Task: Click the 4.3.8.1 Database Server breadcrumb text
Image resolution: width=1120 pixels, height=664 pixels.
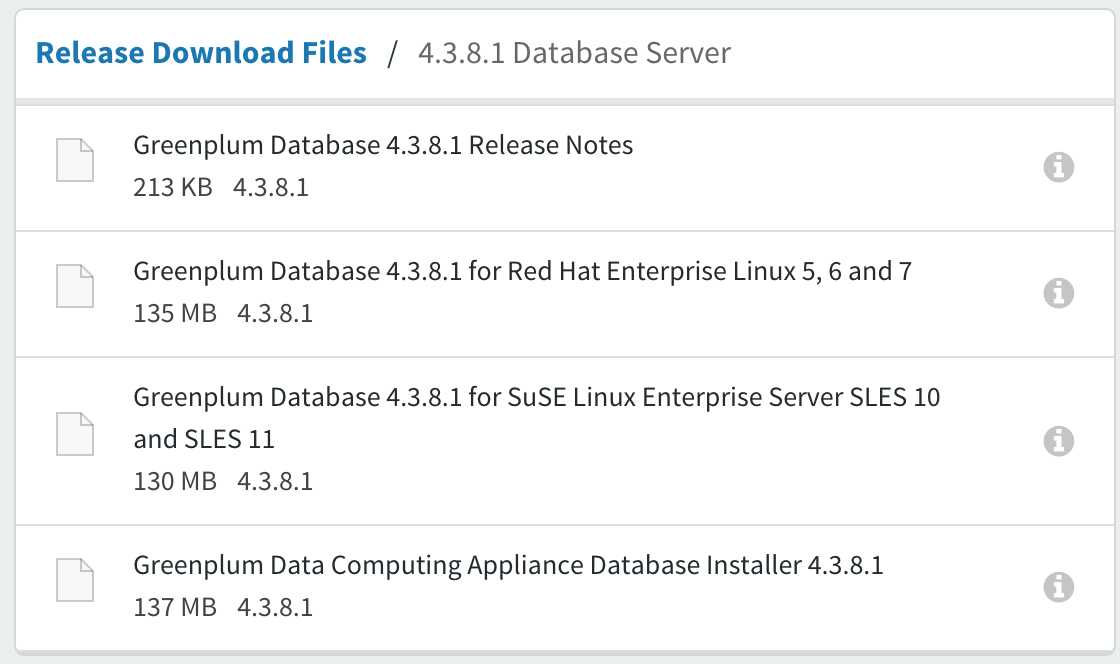Action: [574, 53]
